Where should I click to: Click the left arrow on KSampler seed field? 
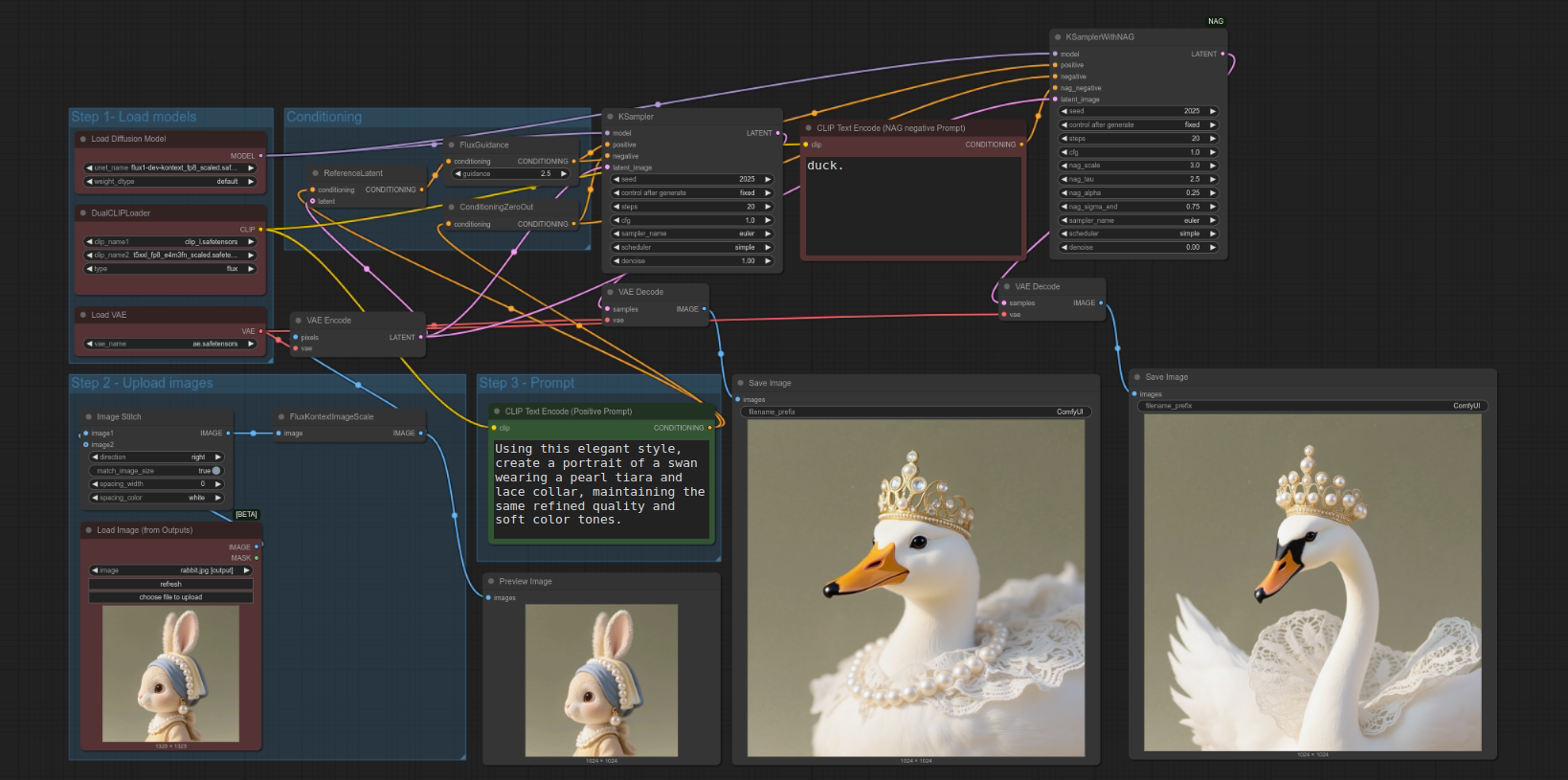[616, 179]
